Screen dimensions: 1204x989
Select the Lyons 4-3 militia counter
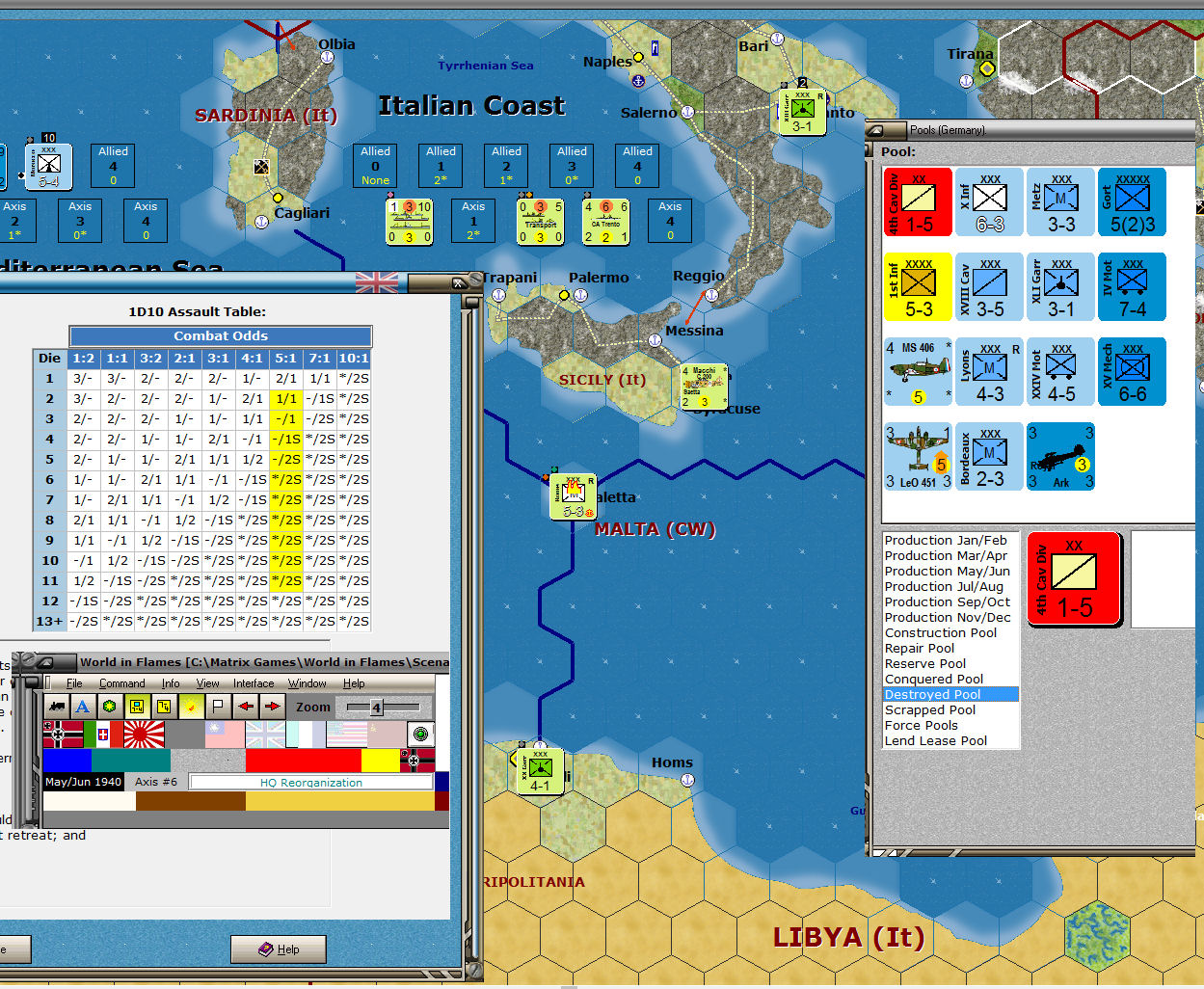(990, 371)
